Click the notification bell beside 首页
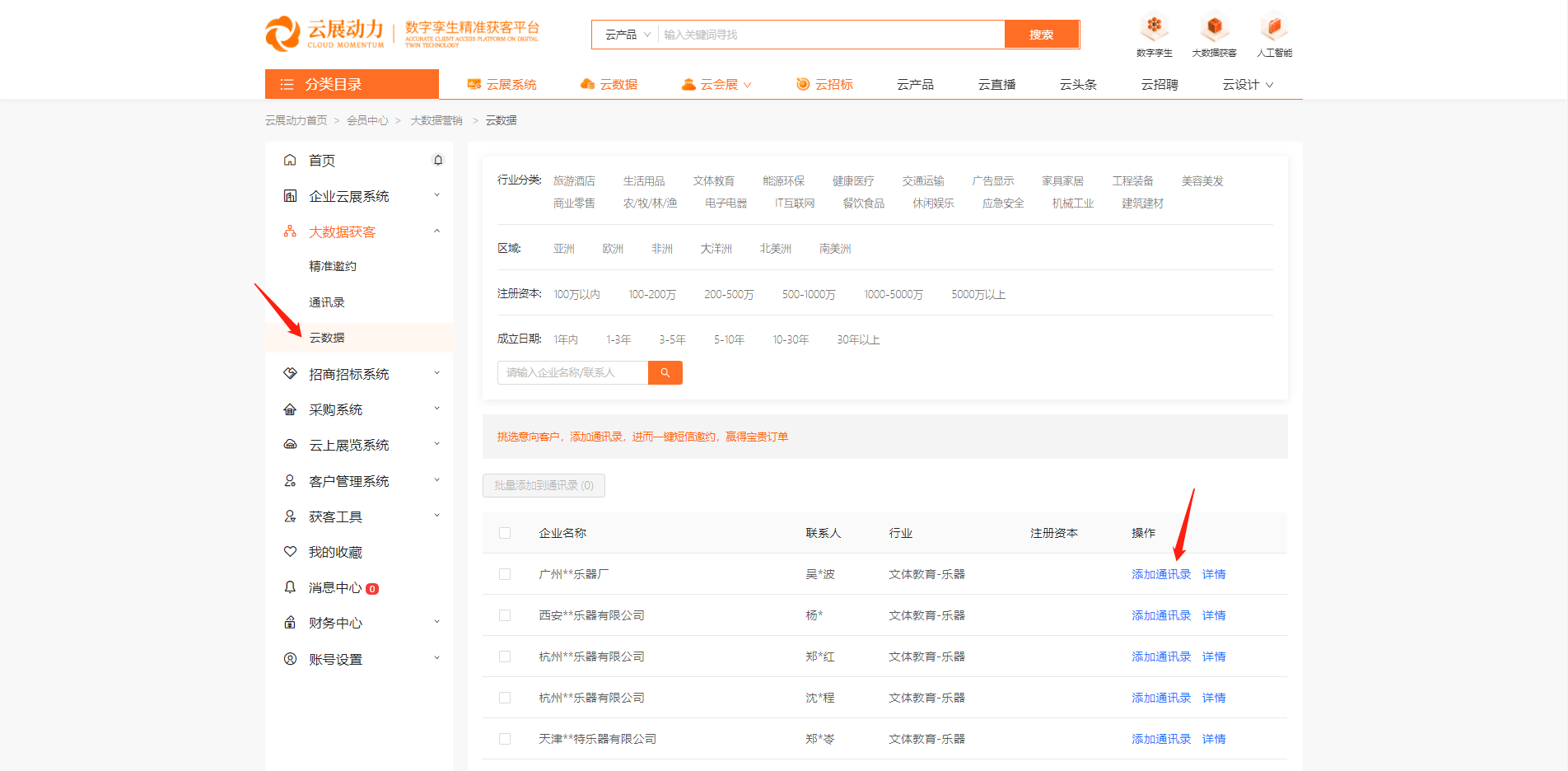Viewport: 1568px width, 771px height. click(438, 159)
